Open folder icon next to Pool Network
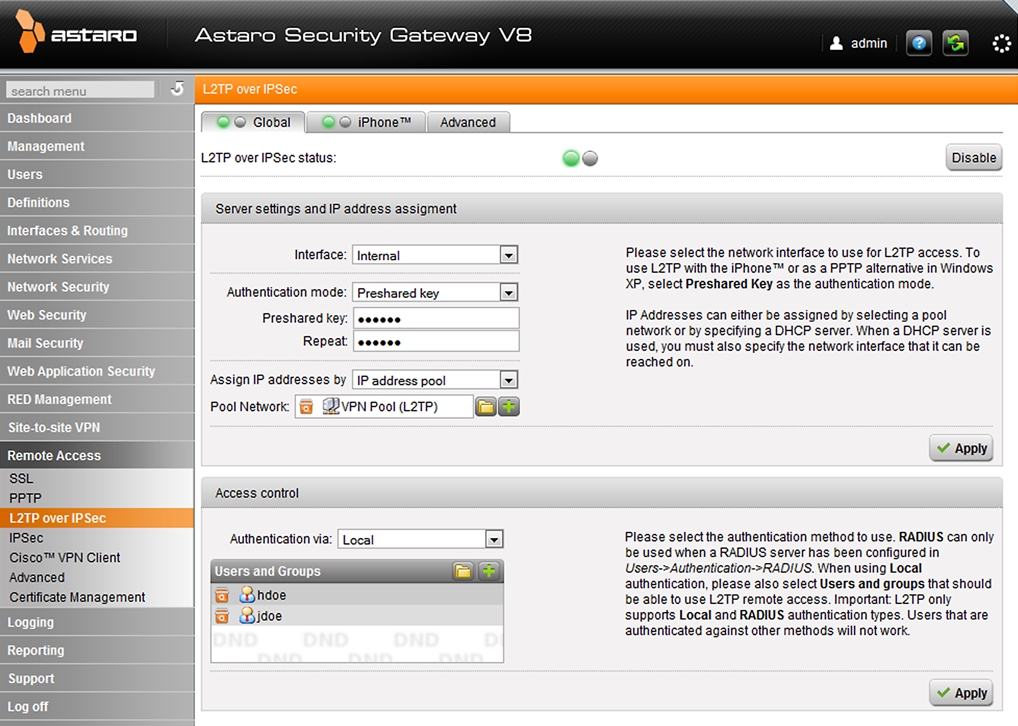Image resolution: width=1018 pixels, height=726 pixels. 486,407
